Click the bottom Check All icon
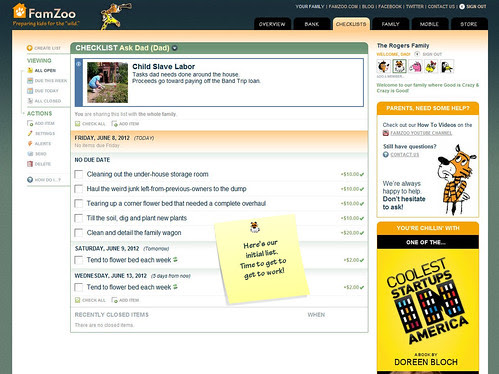This screenshot has width=499, height=374. click(78, 300)
